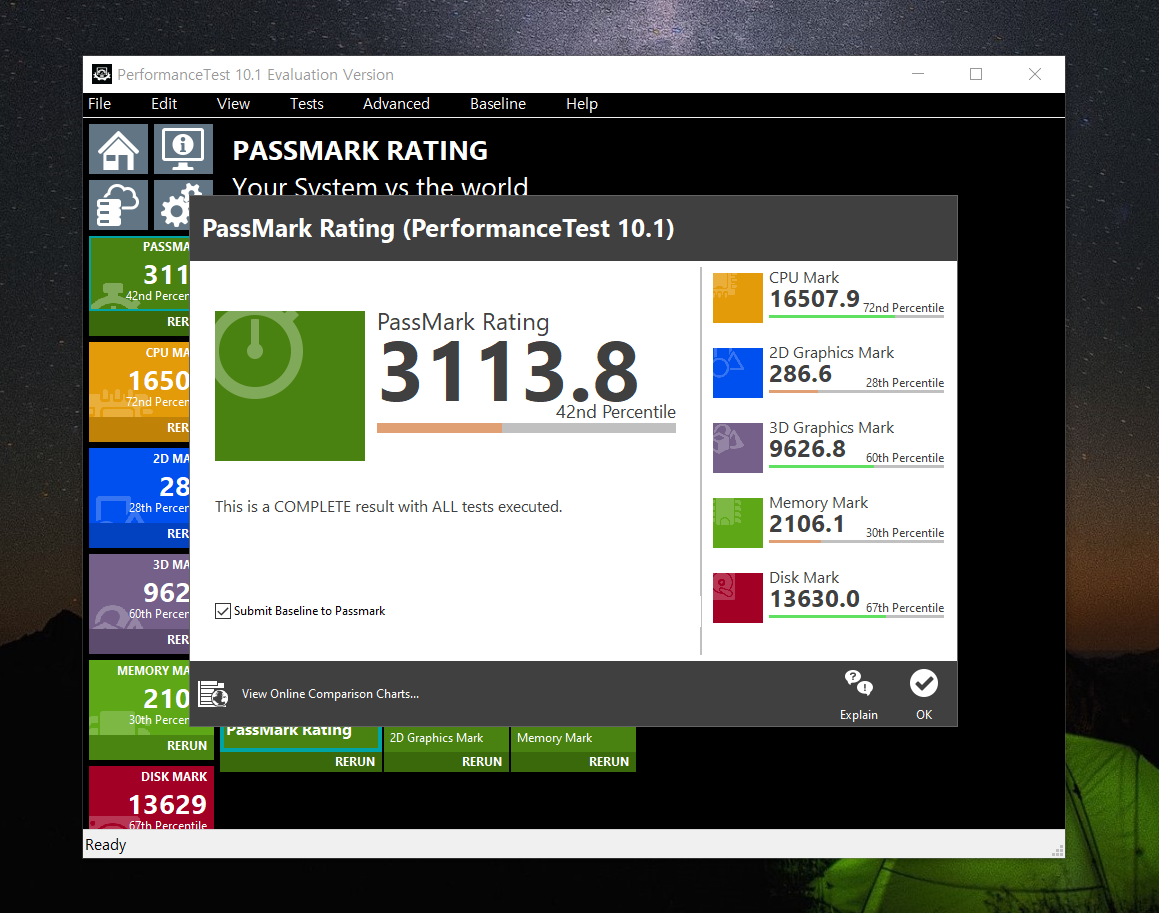The height and width of the screenshot is (913, 1159).
Task: Click RERUN under 2D Graphics Mark bottom tile
Action: coord(482,761)
